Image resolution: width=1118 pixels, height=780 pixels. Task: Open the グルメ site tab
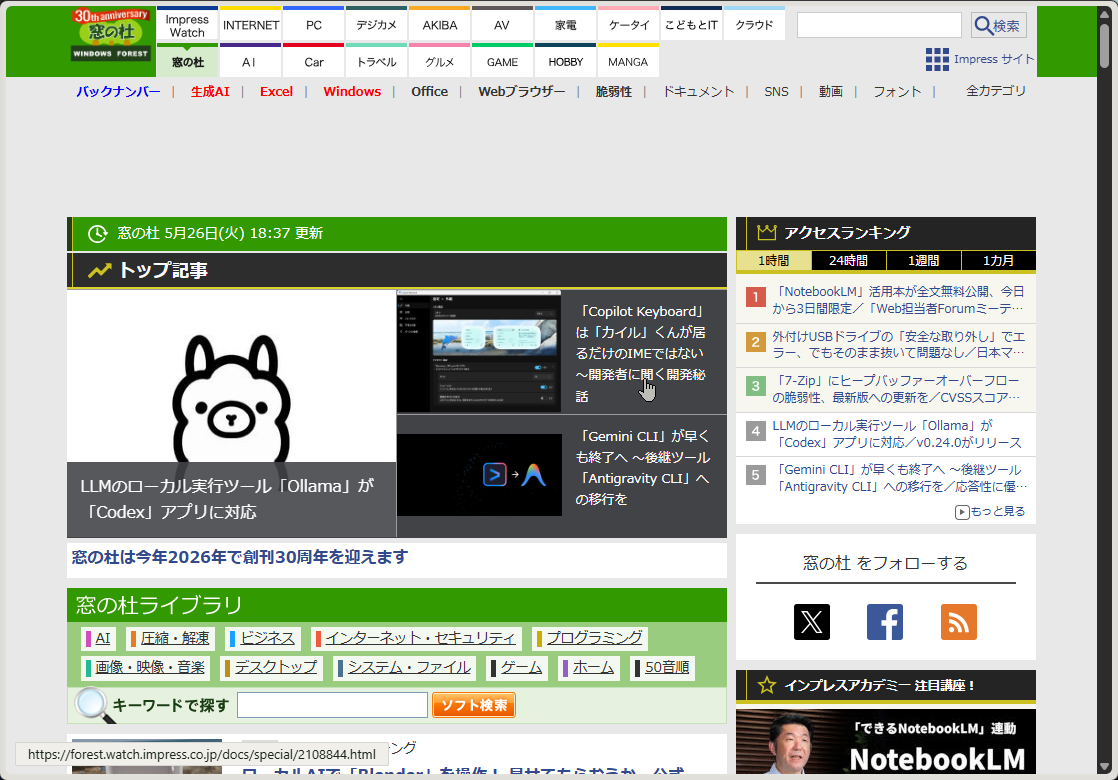click(440, 61)
